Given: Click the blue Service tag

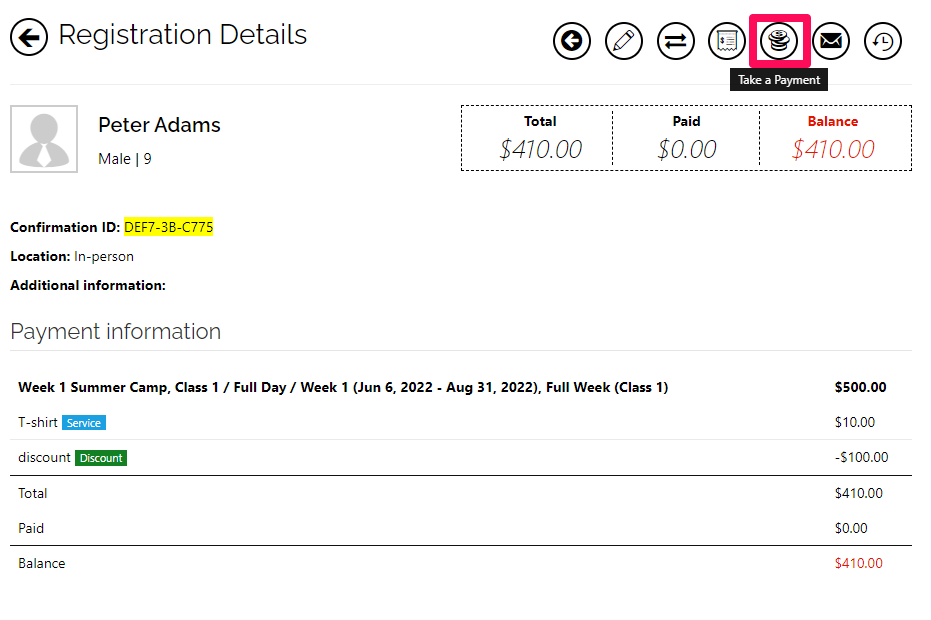Looking at the screenshot, I should [84, 423].
